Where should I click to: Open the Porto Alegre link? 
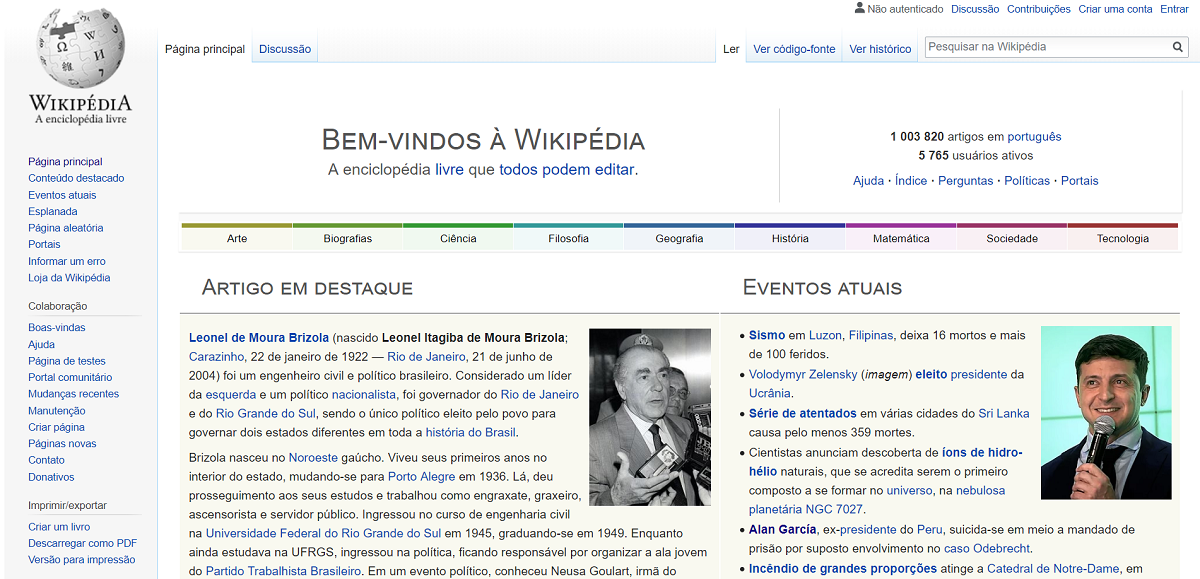[x=424, y=477]
